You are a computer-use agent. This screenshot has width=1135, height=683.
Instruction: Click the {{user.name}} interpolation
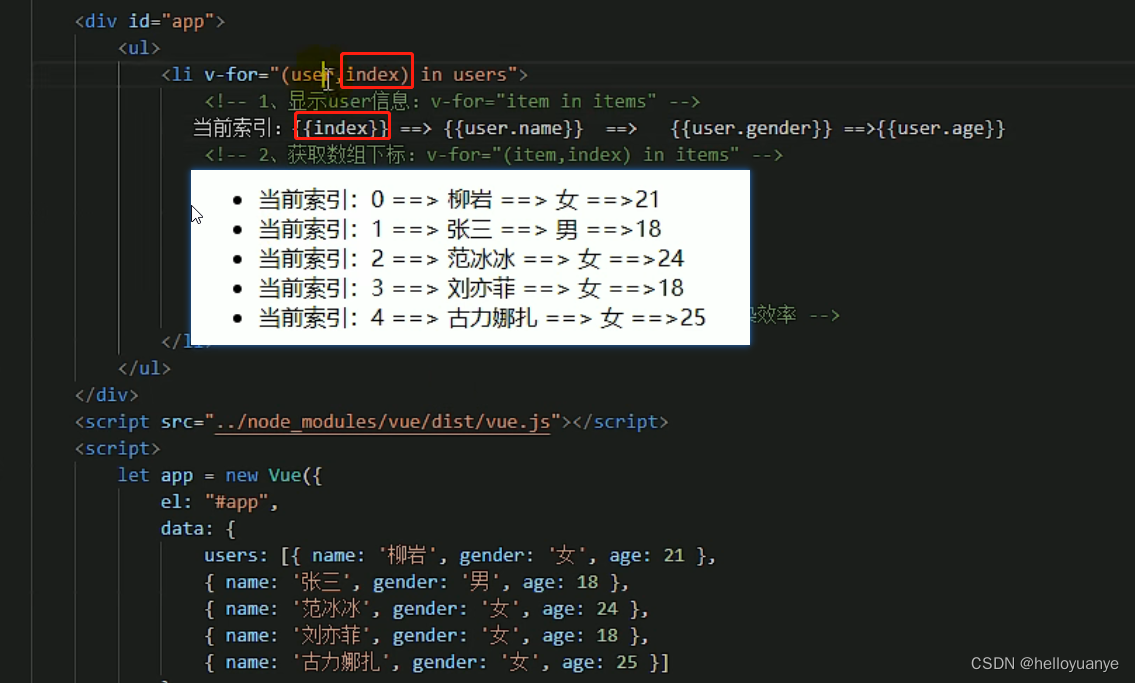(513, 128)
